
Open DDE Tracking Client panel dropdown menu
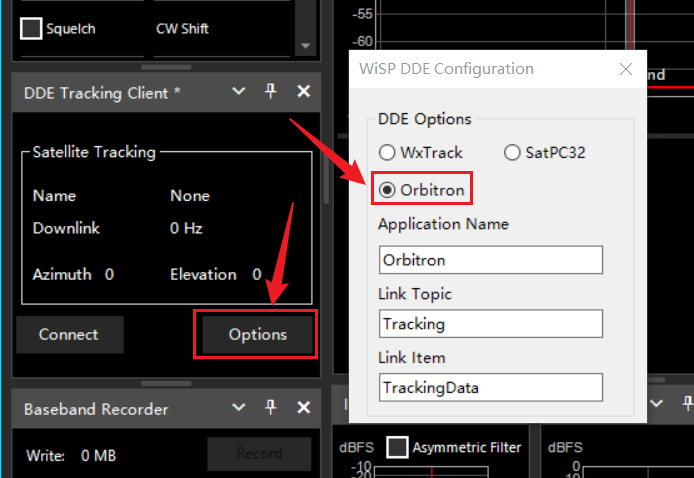pos(238,91)
